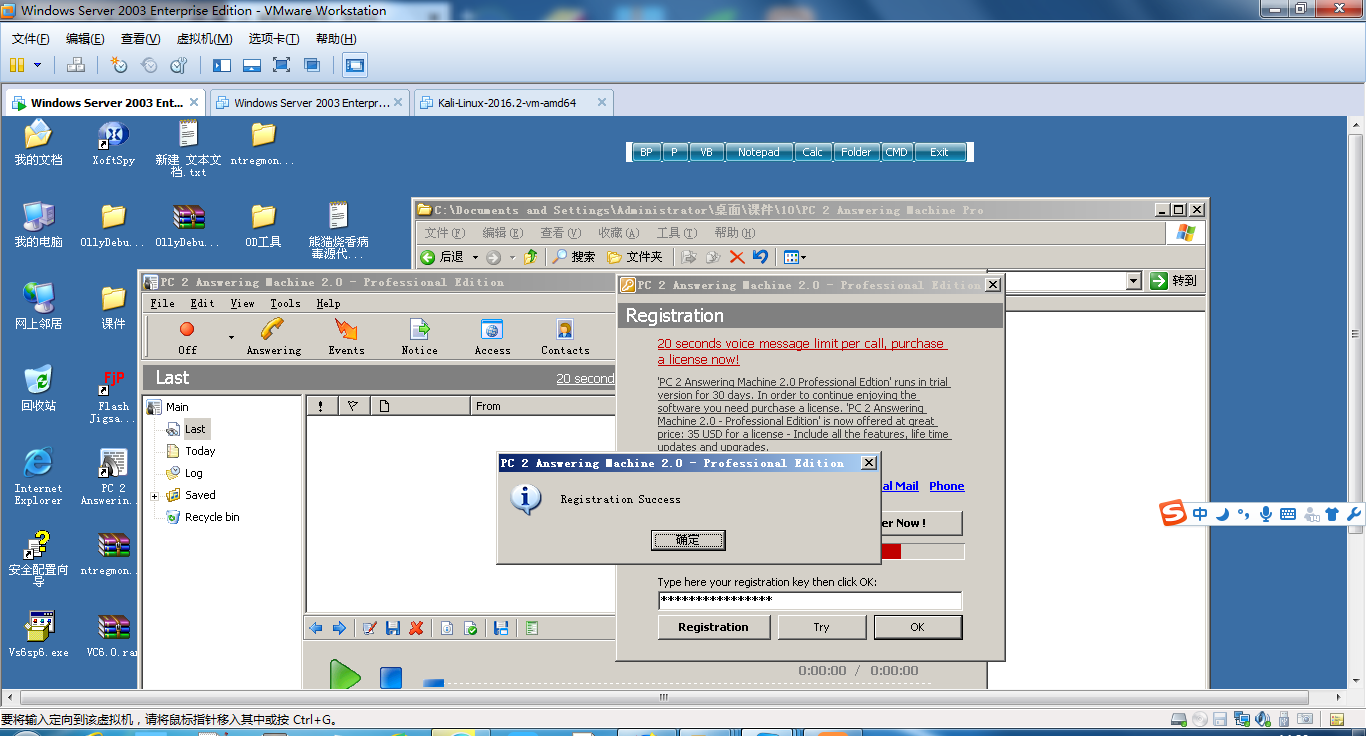This screenshot has width=1366, height=736.
Task: Open the Notice toolbar icon
Action: pyautogui.click(x=420, y=336)
